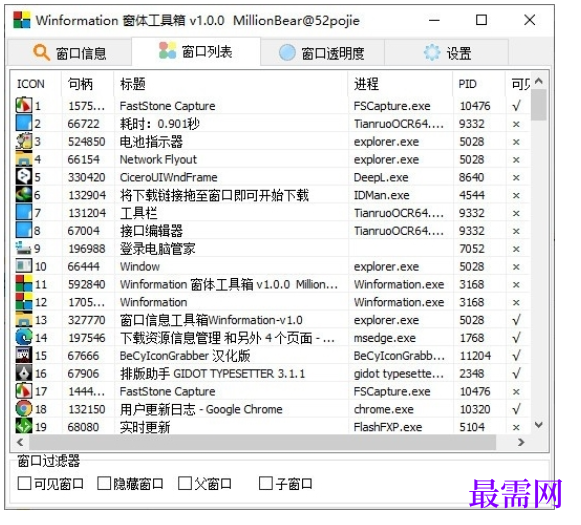Click the vertical scrollbar up arrow
Viewport: 581px width, 525px height.
539,80
